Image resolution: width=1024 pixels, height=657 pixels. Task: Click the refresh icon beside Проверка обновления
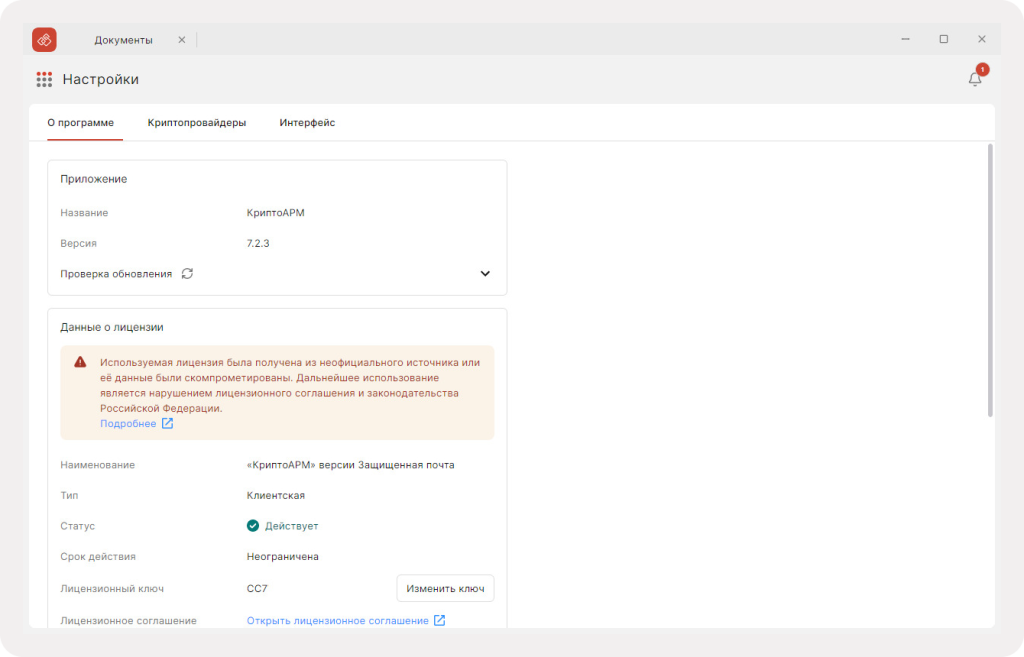(187, 274)
